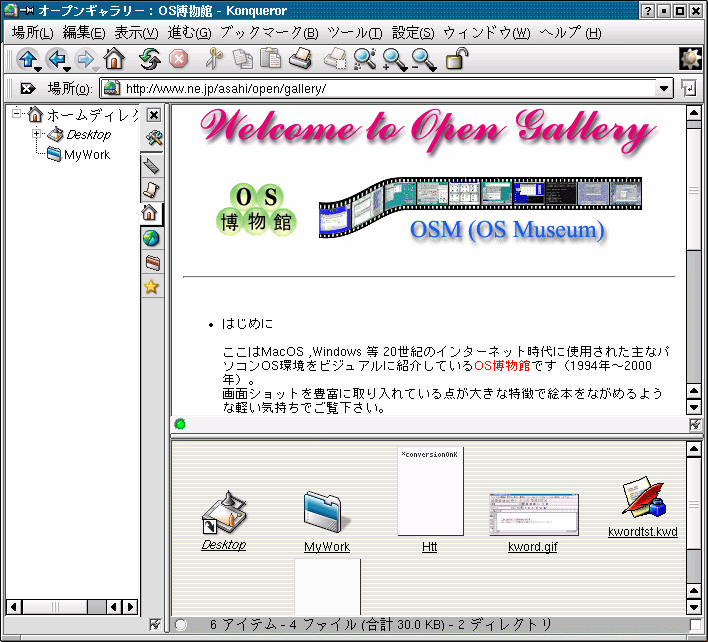
Task: Select sidebar home directory tab
Action: point(150,213)
